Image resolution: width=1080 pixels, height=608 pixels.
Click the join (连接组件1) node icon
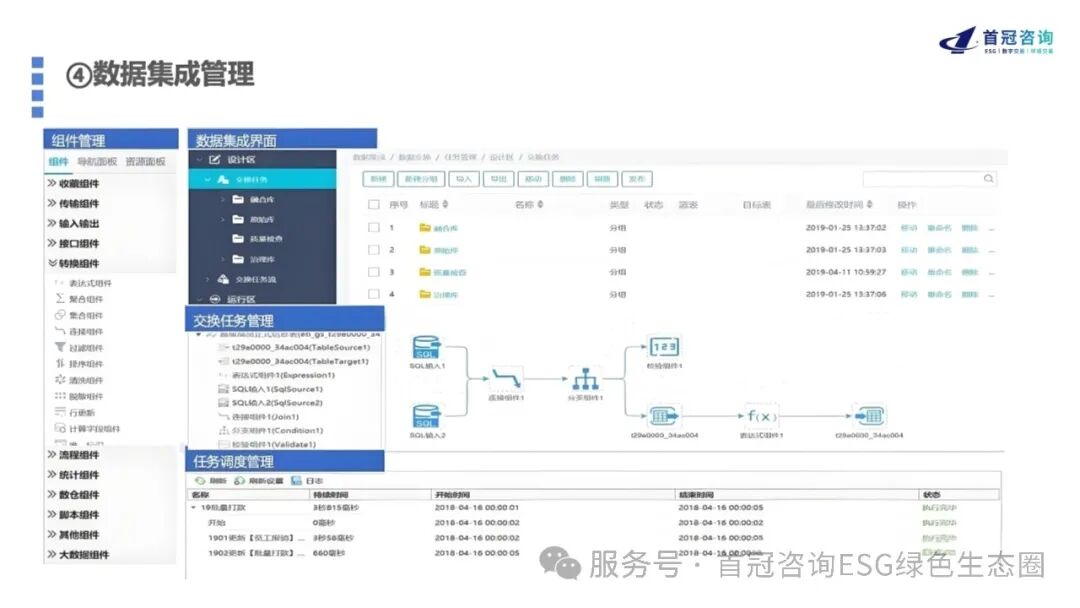[x=506, y=379]
